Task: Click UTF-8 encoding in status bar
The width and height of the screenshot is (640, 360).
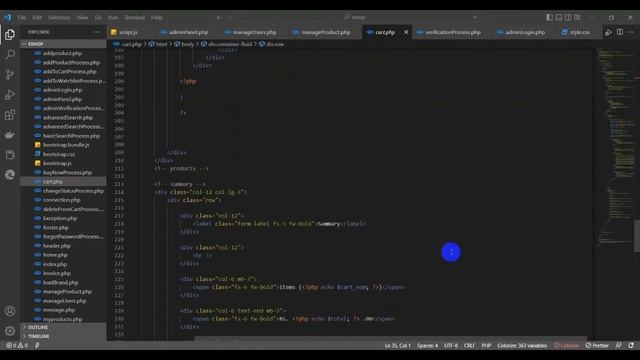Action: click(x=451, y=345)
